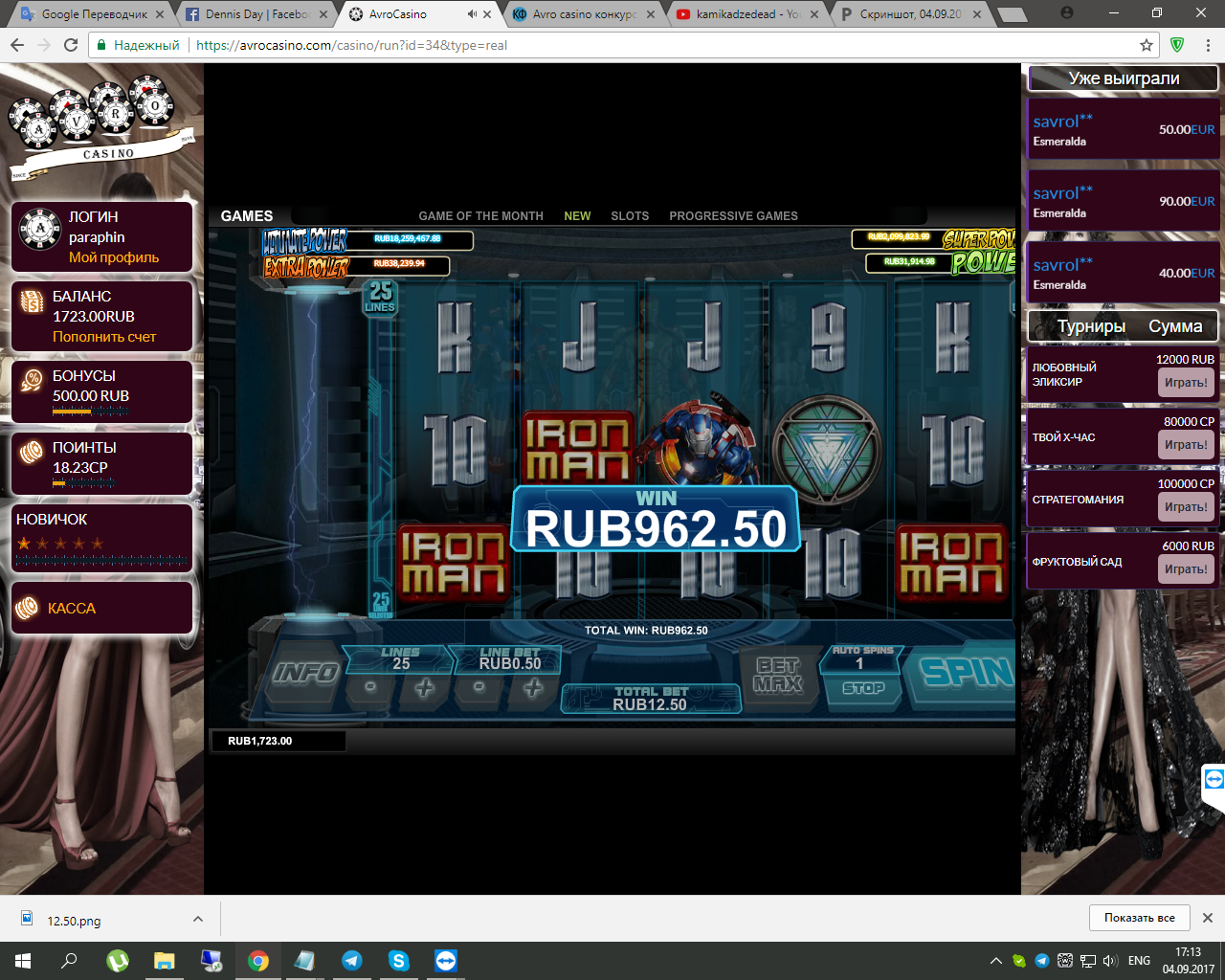
Task: Bookmark this page with star icon
Action: point(1146,45)
